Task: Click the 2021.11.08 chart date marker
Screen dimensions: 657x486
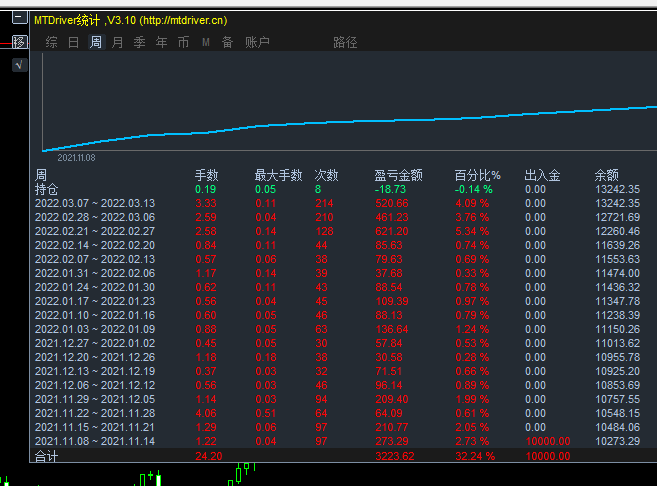Action: point(76,158)
